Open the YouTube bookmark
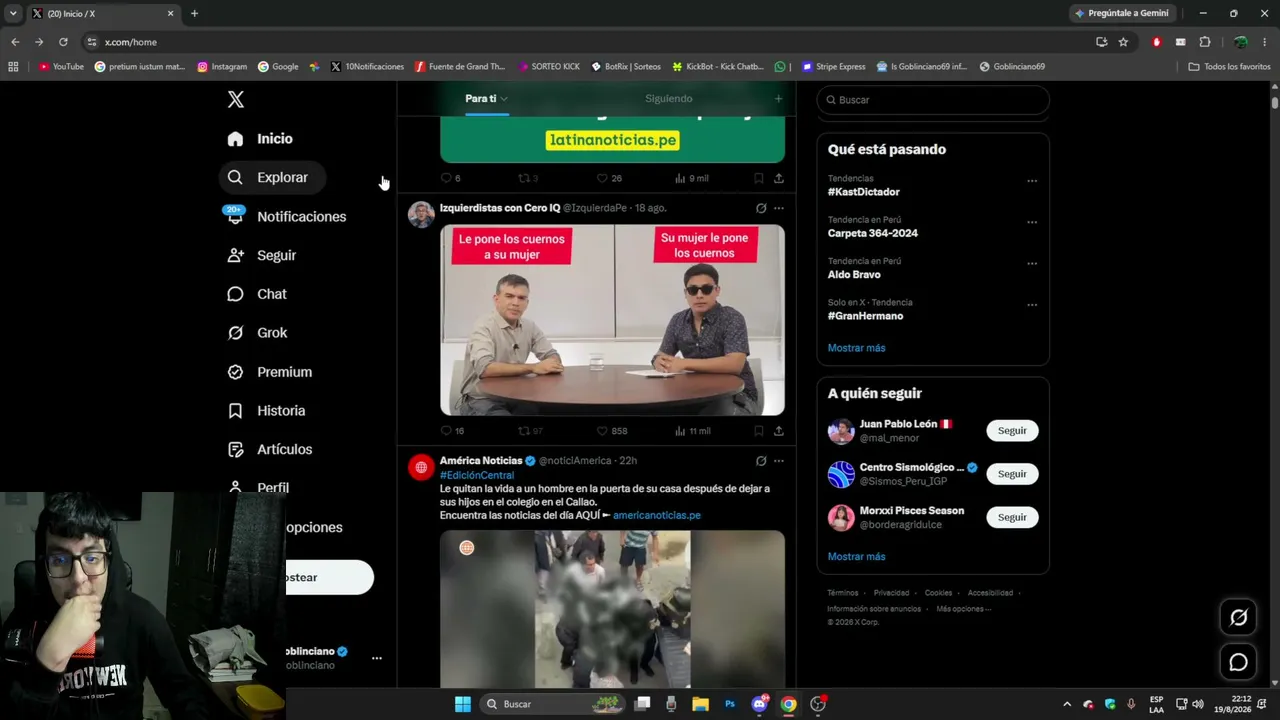Image resolution: width=1280 pixels, height=720 pixels. tap(61, 67)
